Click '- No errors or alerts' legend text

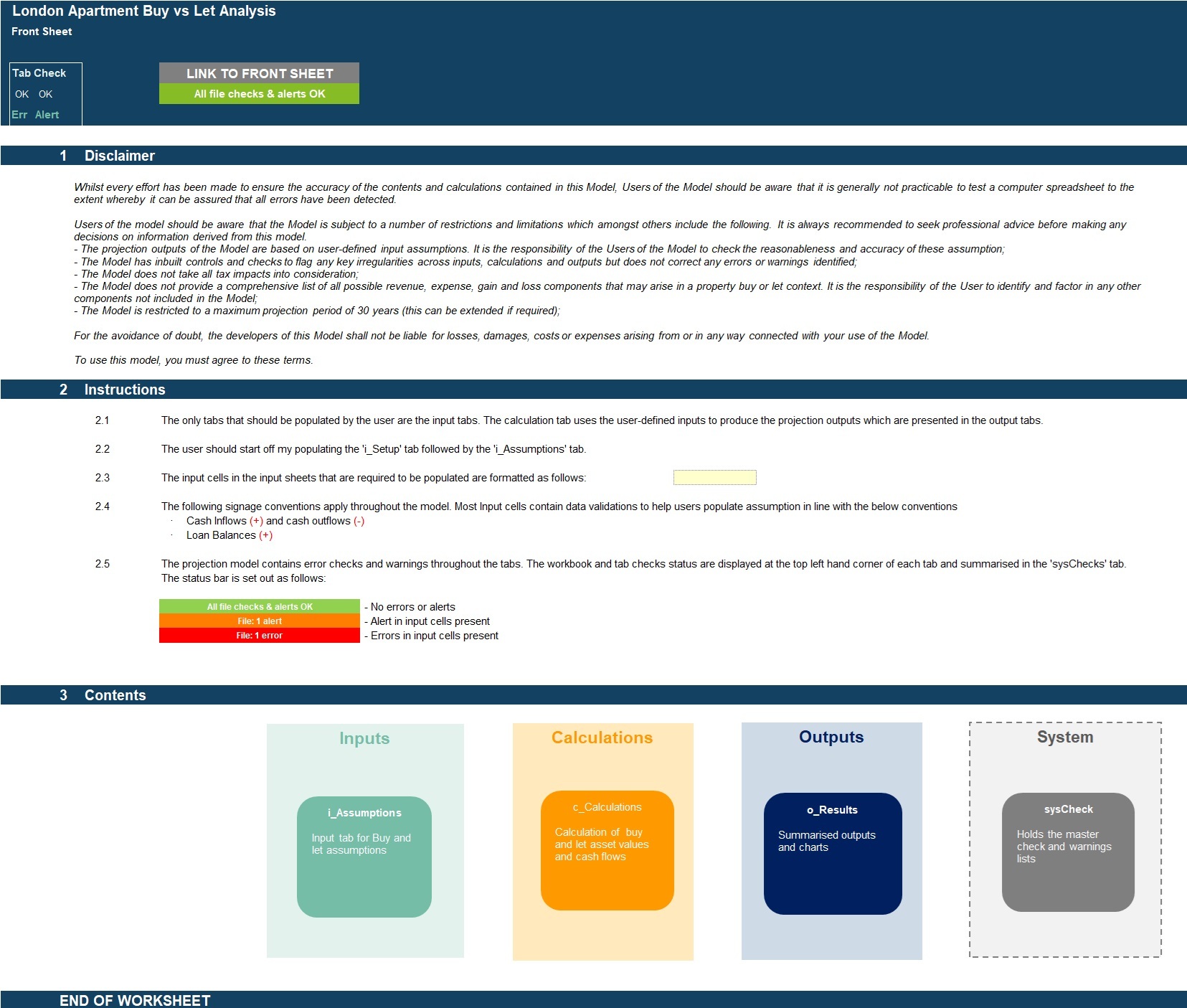click(410, 607)
